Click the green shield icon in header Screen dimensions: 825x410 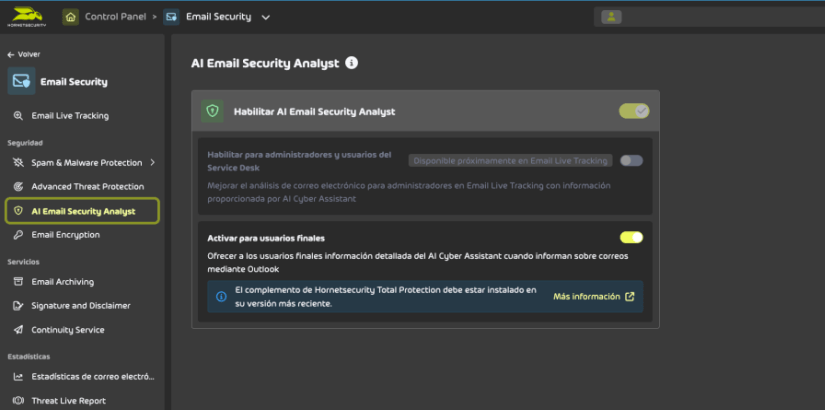pyautogui.click(x=212, y=111)
